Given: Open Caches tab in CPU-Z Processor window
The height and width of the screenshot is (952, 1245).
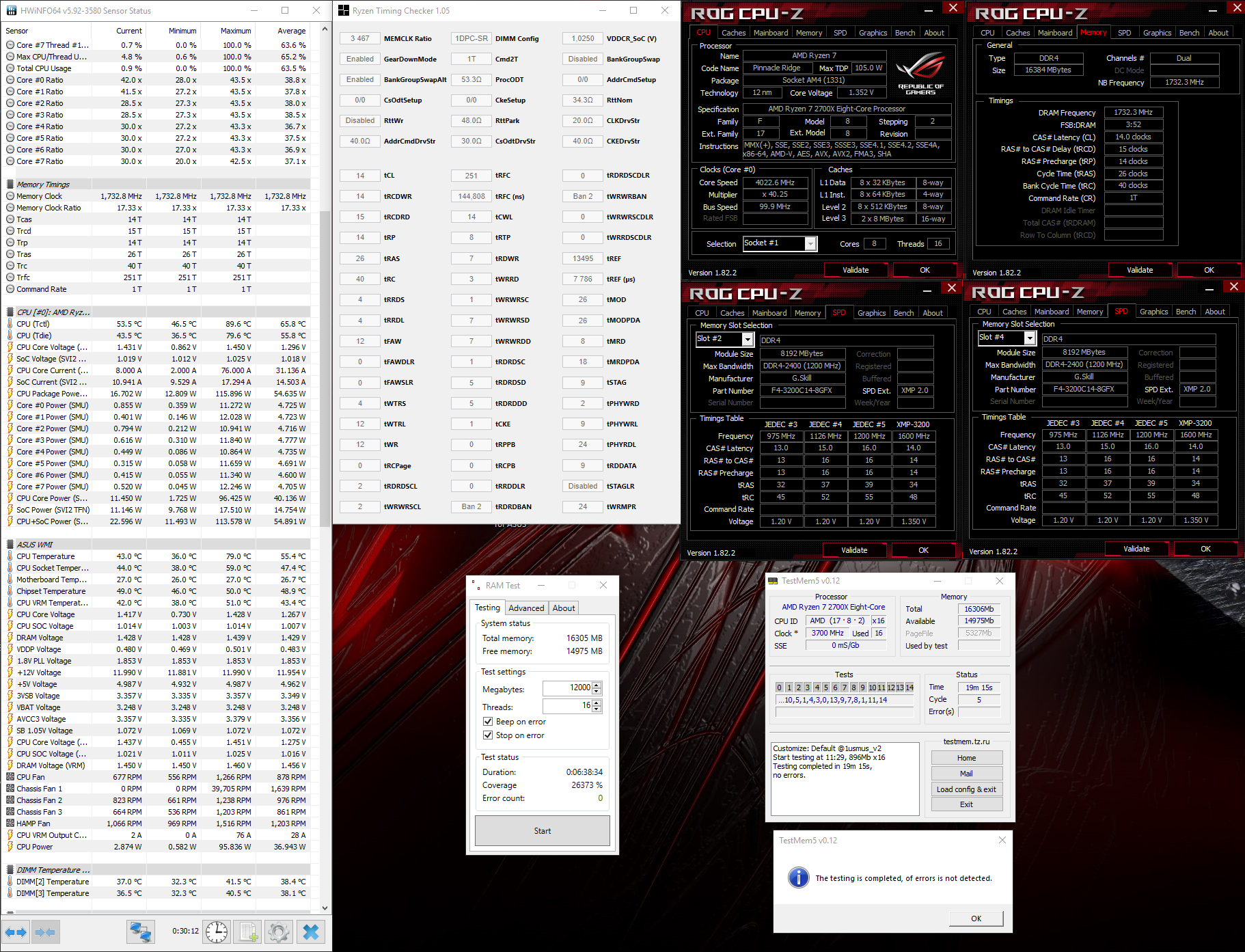Looking at the screenshot, I should click(x=733, y=33).
